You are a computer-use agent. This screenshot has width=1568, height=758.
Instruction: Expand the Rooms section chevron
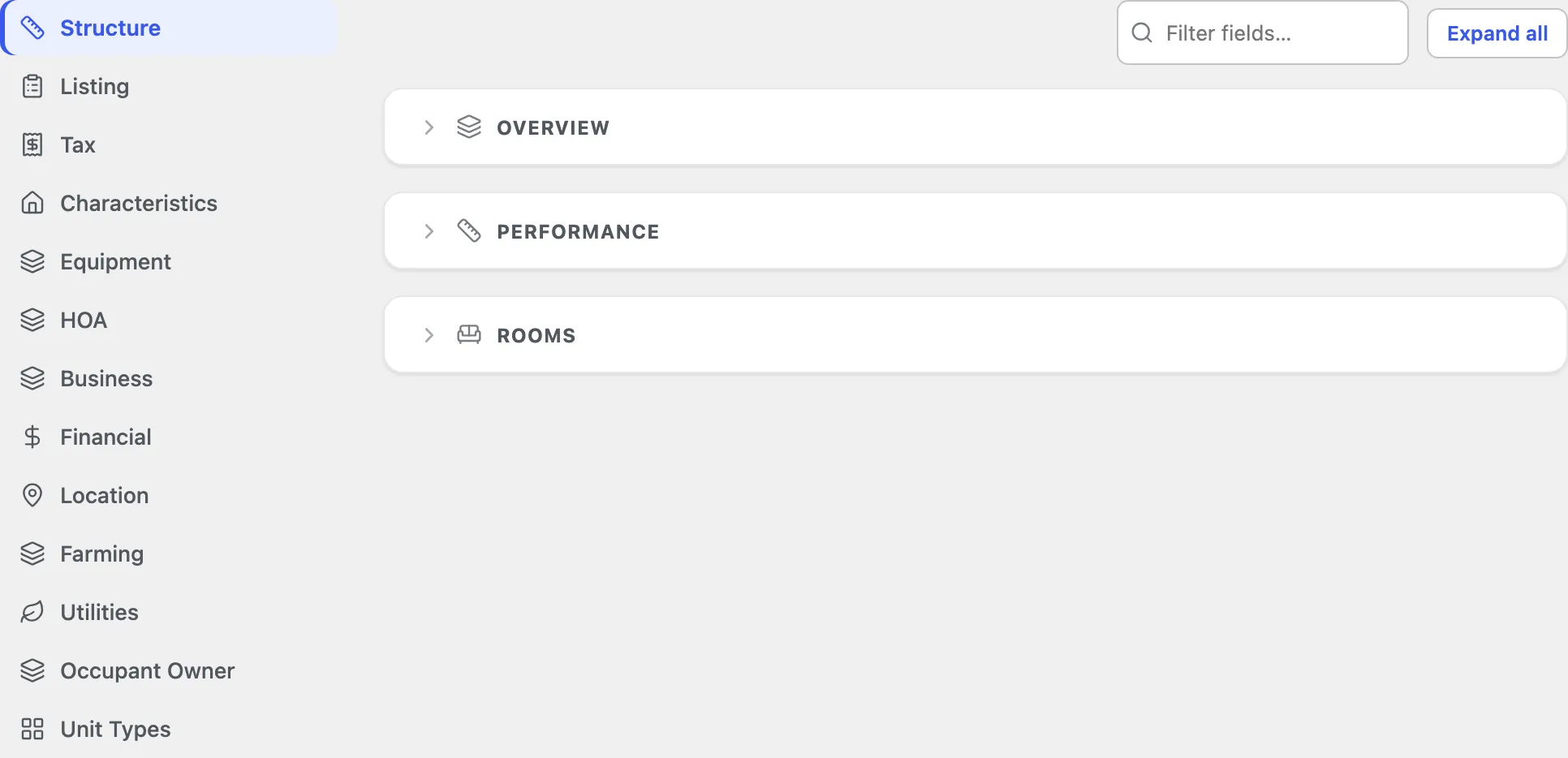pyautogui.click(x=429, y=335)
